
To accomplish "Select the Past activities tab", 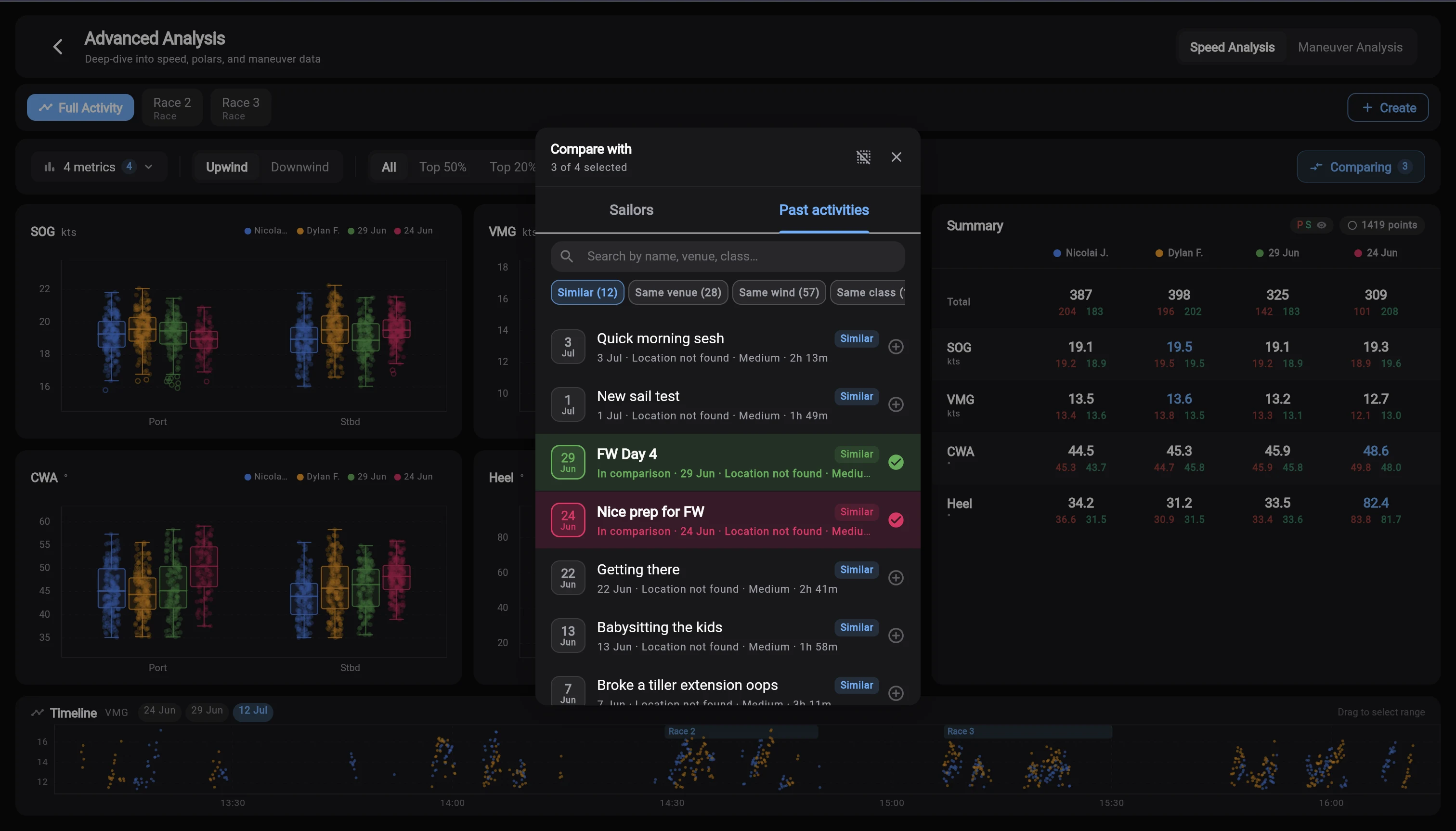I will pos(824,209).
